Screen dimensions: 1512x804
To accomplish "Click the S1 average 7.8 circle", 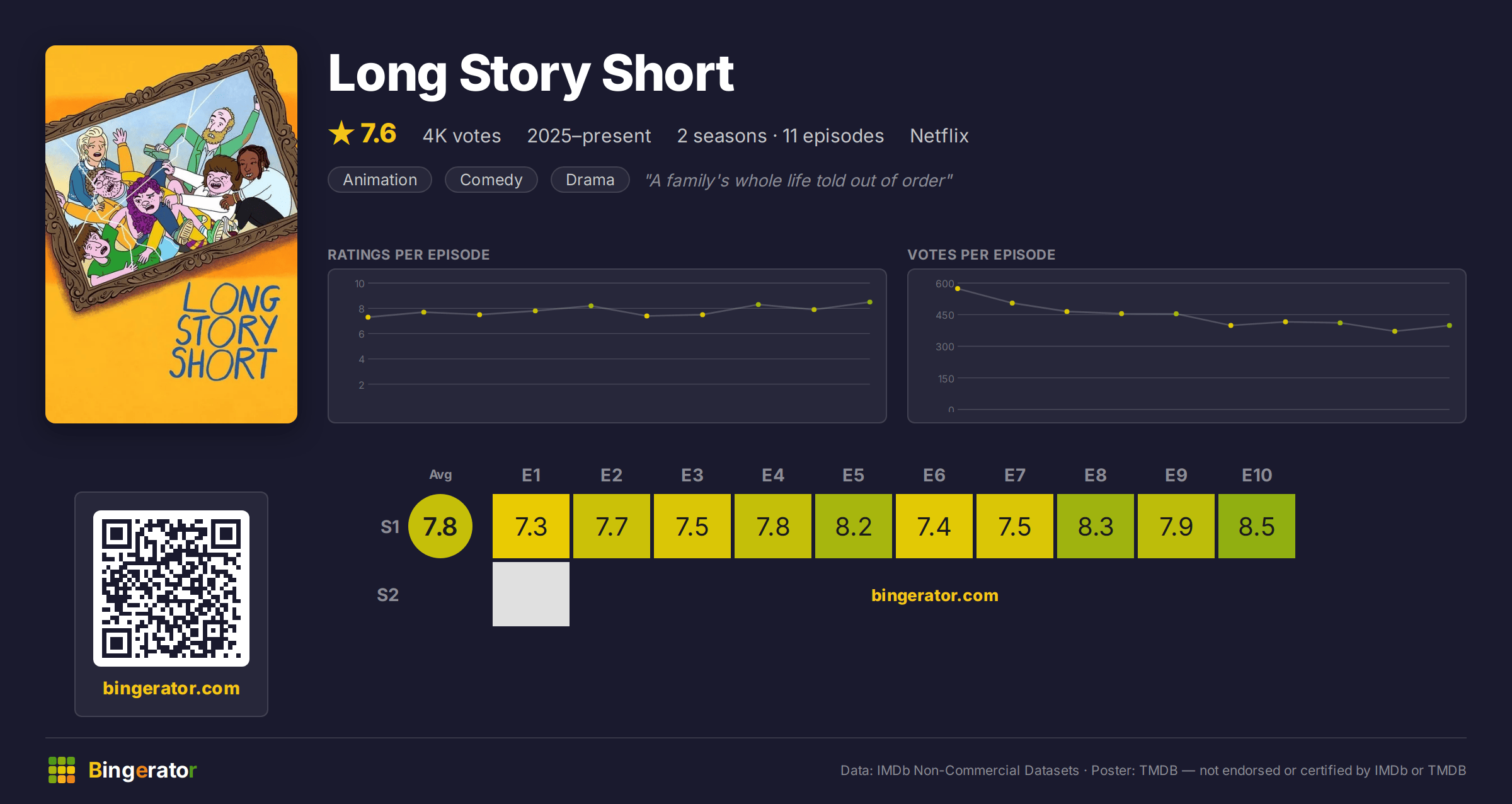I will 440,526.
